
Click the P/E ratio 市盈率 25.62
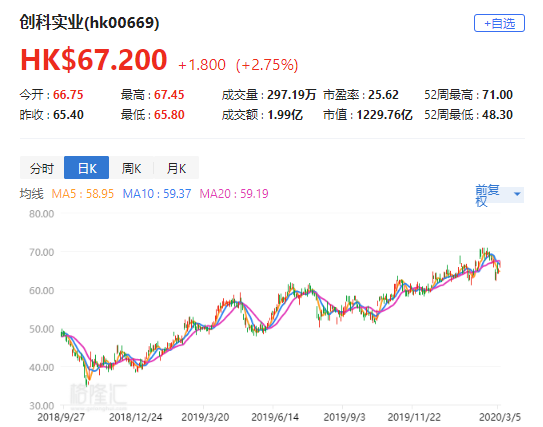tap(361, 95)
